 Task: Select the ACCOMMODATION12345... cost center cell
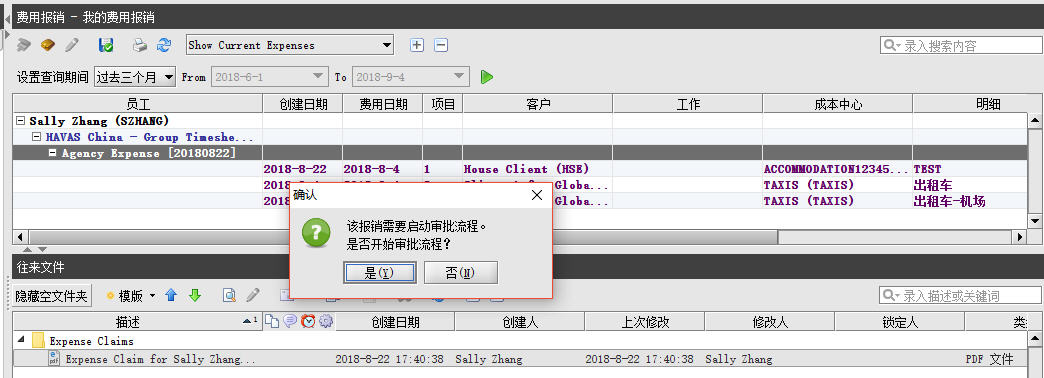(838, 169)
